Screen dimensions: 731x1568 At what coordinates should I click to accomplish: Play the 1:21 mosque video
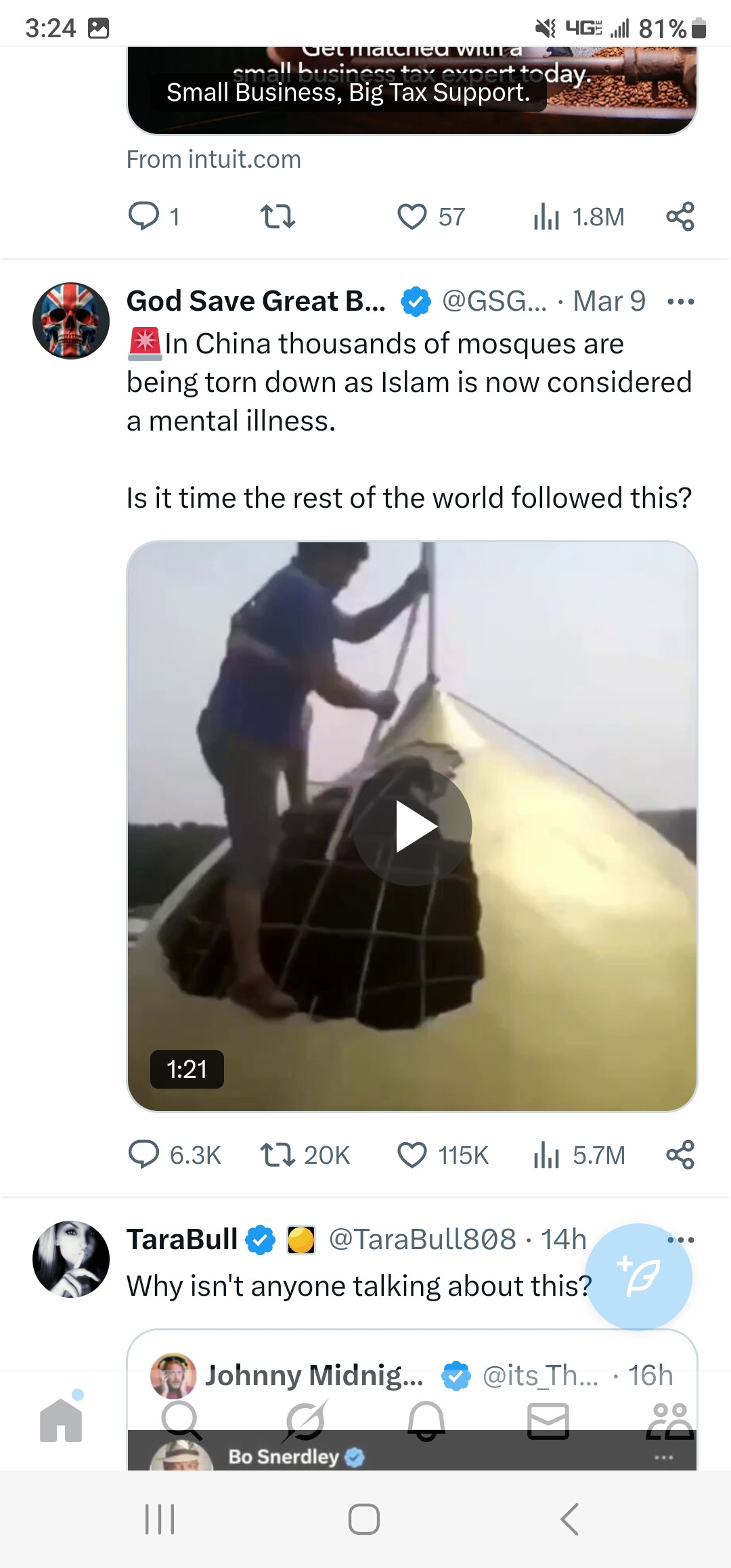[412, 826]
